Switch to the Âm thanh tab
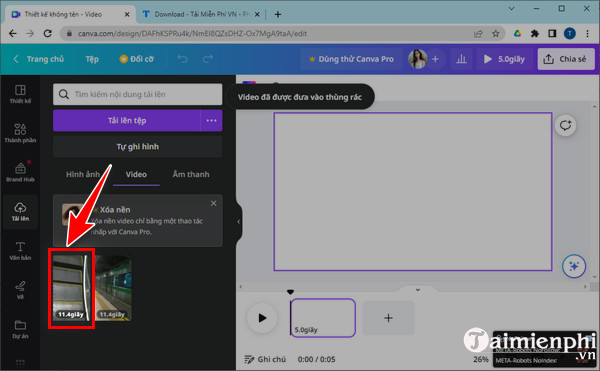Viewport: 600px width, 371px height. click(191, 174)
